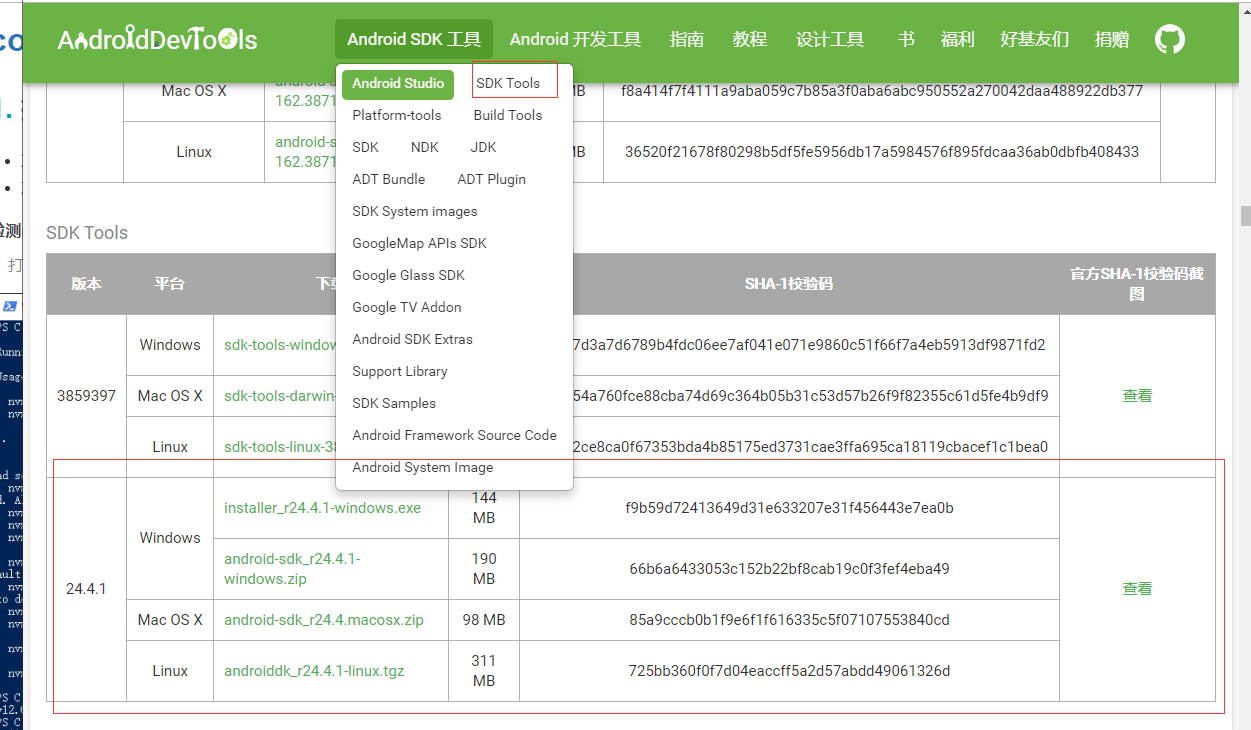Pick Build Tools in the dropdown

pos(508,116)
